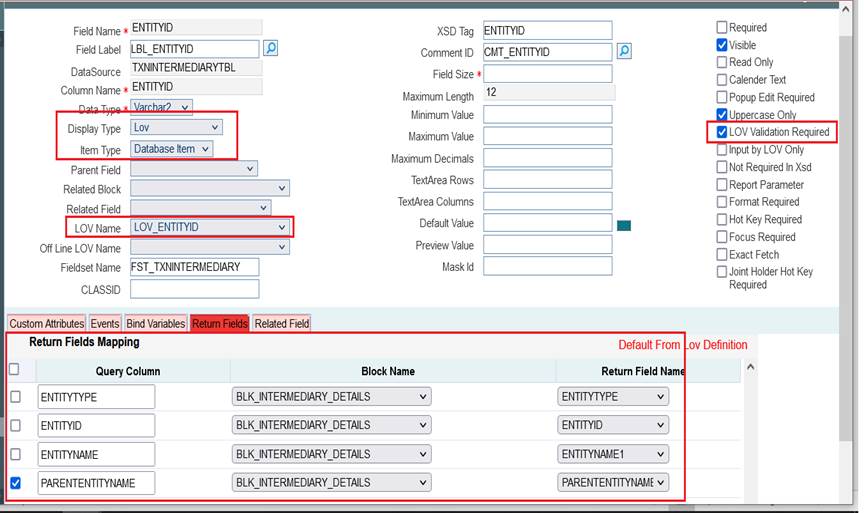Viewport: 864px width, 513px height.
Task: Check the Format Required checkbox
Action: coord(722,202)
